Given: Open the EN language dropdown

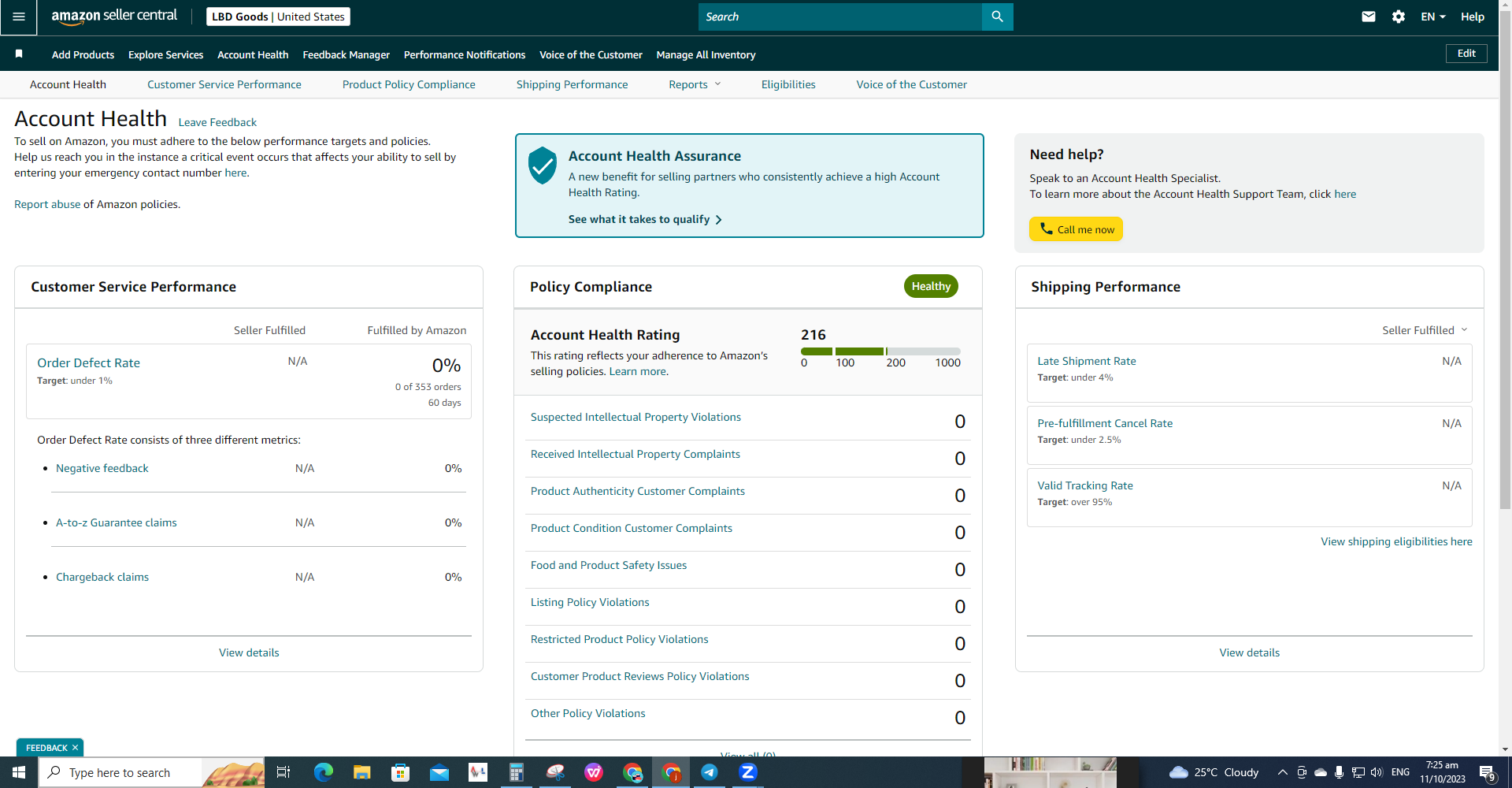Looking at the screenshot, I should coord(1433,17).
